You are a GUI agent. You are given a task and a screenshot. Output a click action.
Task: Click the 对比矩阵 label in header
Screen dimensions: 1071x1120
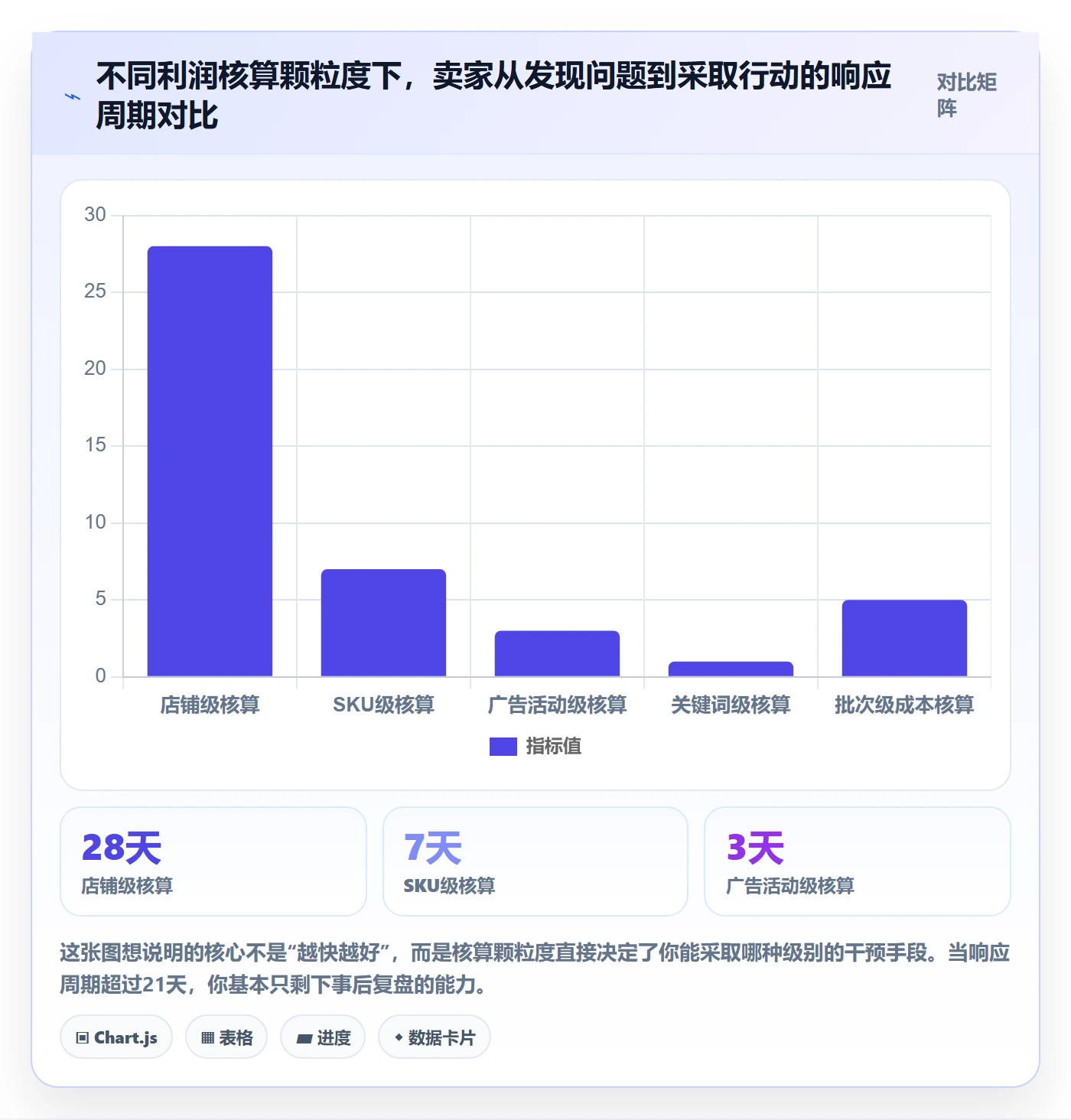tap(967, 95)
